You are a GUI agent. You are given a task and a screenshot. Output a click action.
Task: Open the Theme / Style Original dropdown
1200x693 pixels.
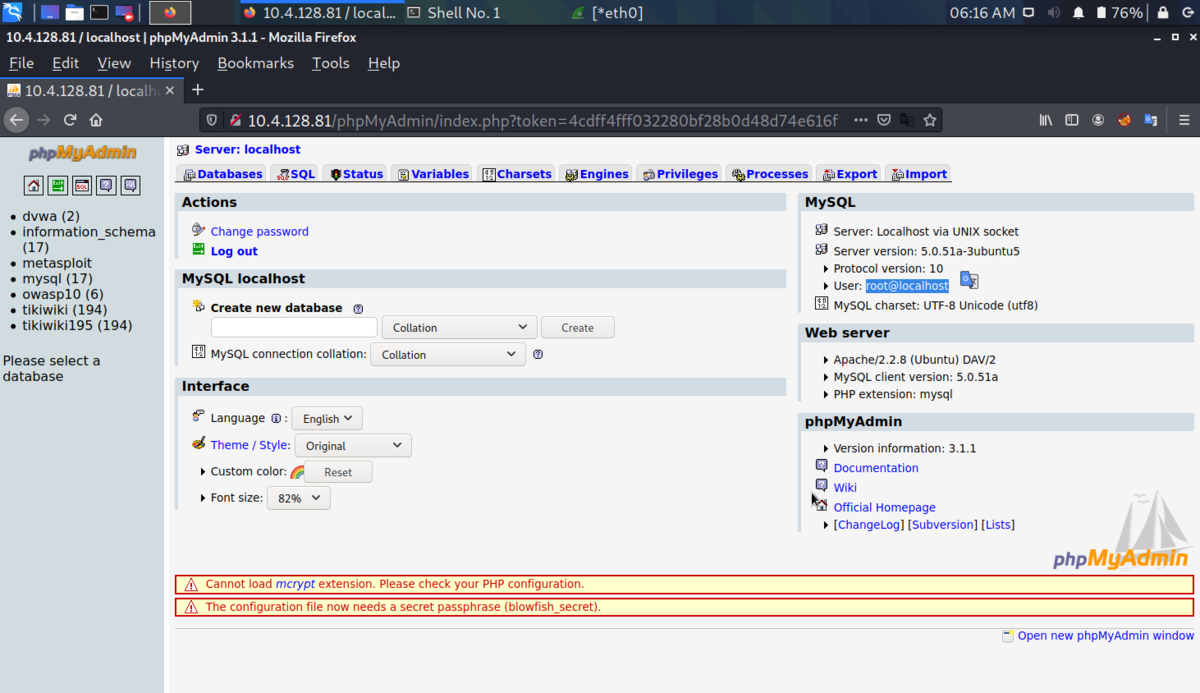click(353, 445)
